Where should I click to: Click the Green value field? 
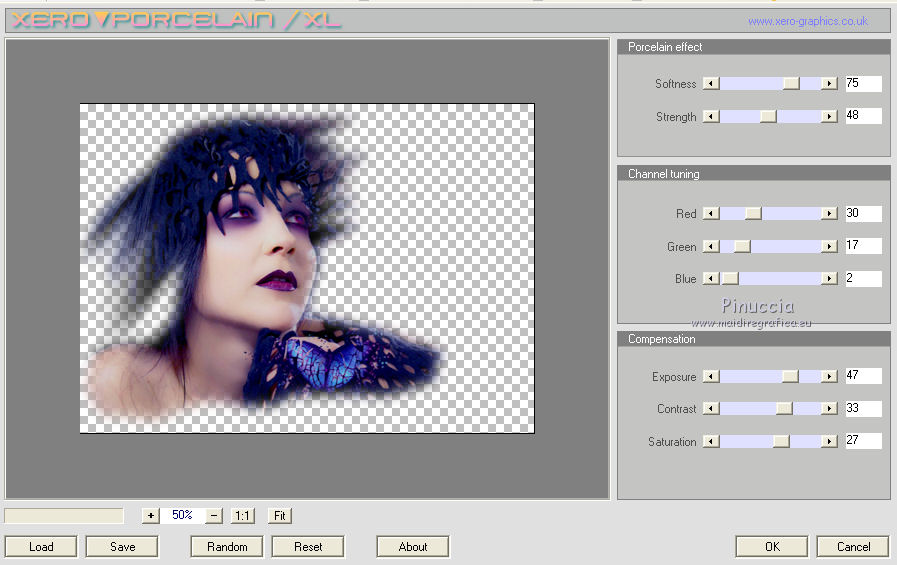click(x=863, y=246)
